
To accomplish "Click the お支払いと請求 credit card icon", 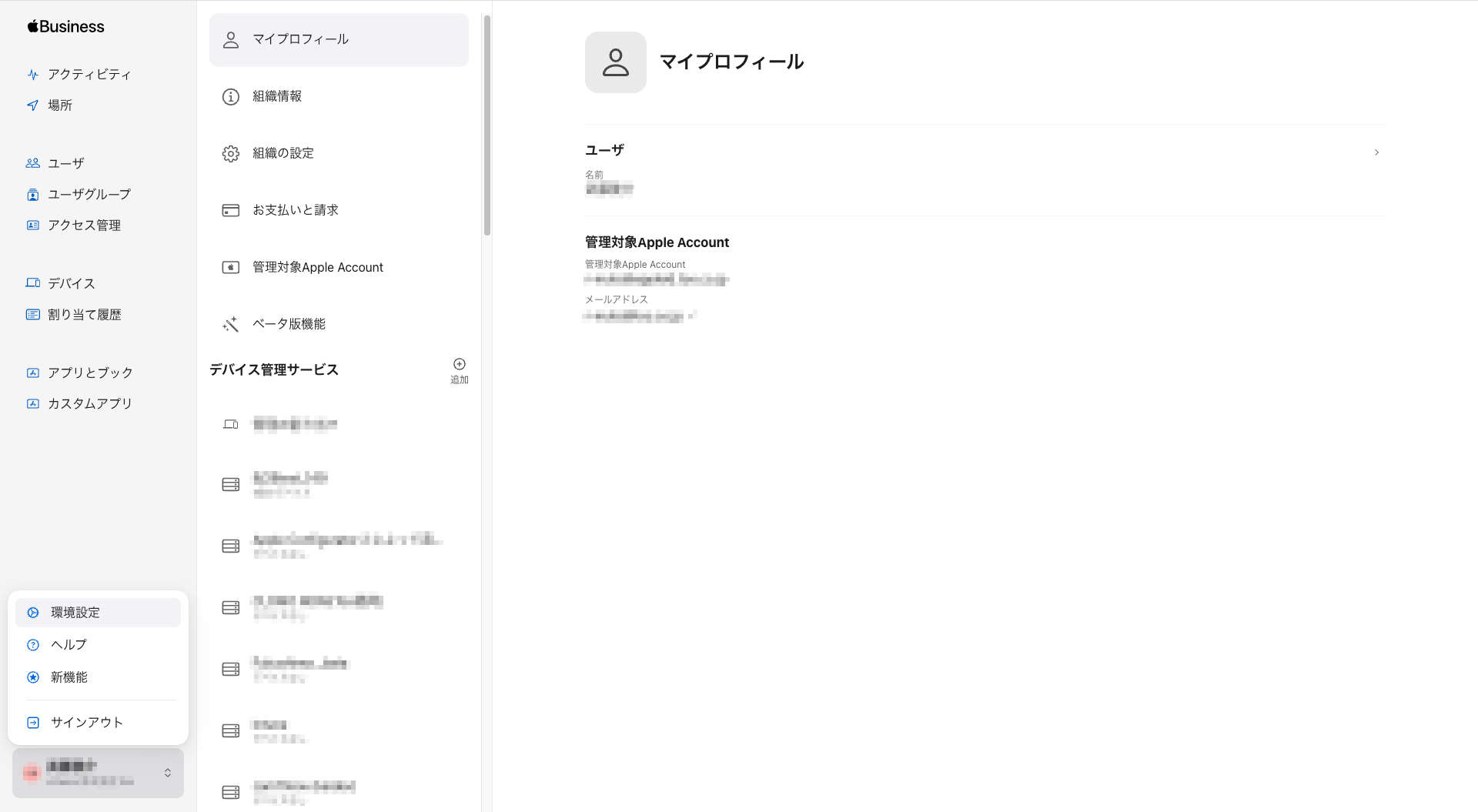I will (231, 211).
